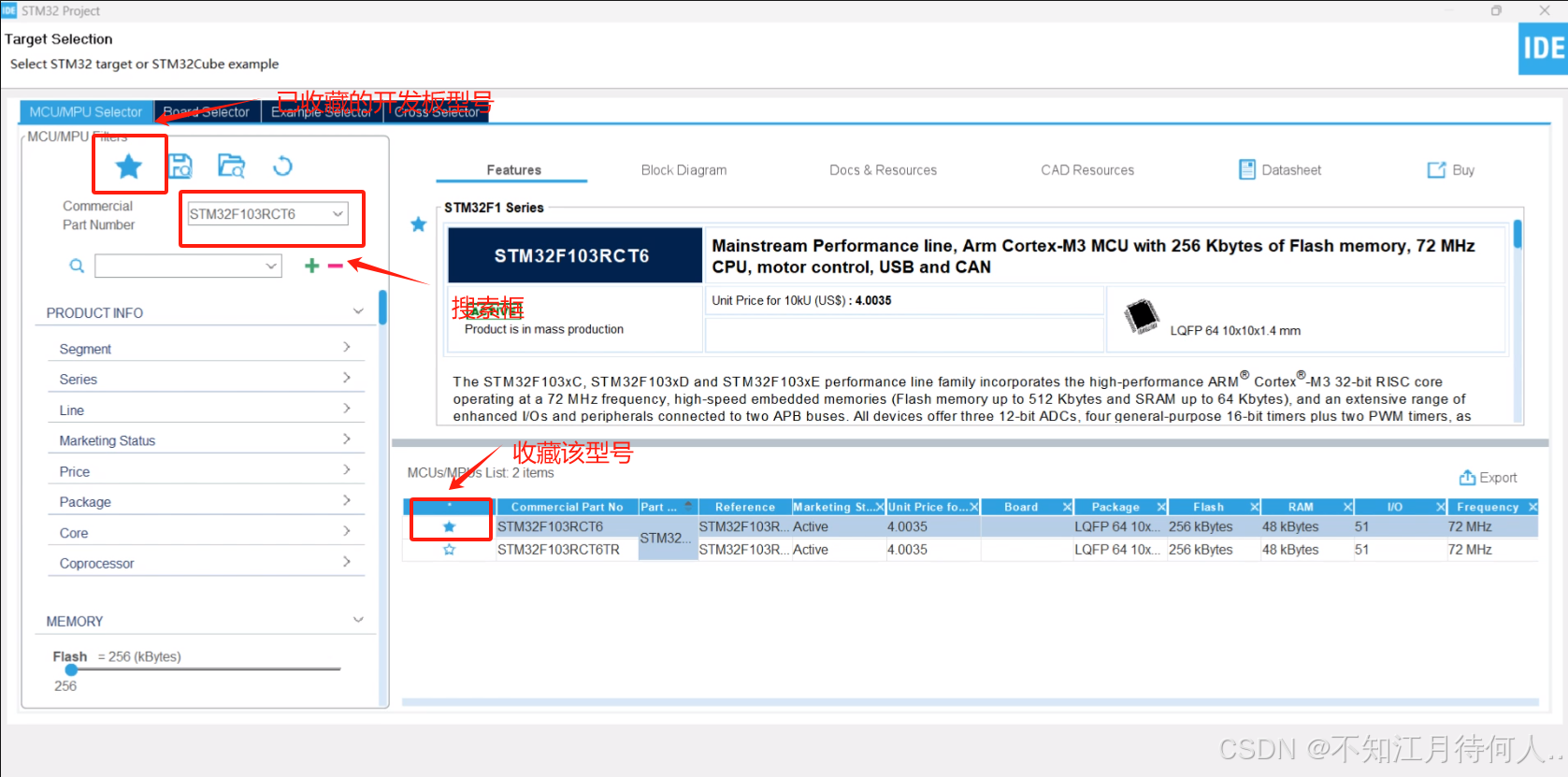The image size is (1568, 777).
Task: Open the search field dropdown arrow
Action: pos(271,266)
